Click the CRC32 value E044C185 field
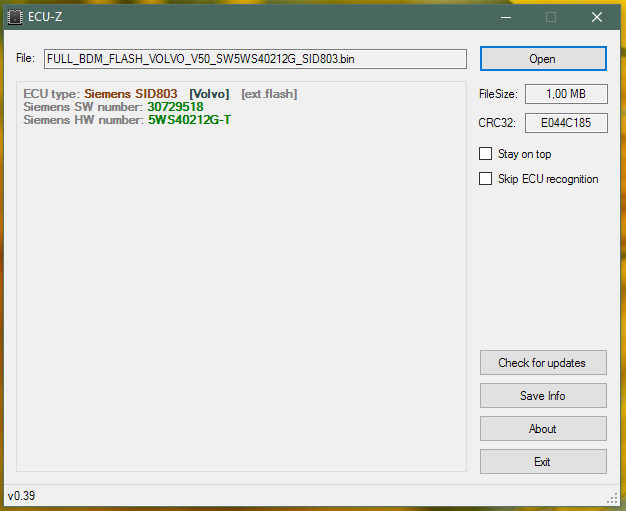 [566, 123]
